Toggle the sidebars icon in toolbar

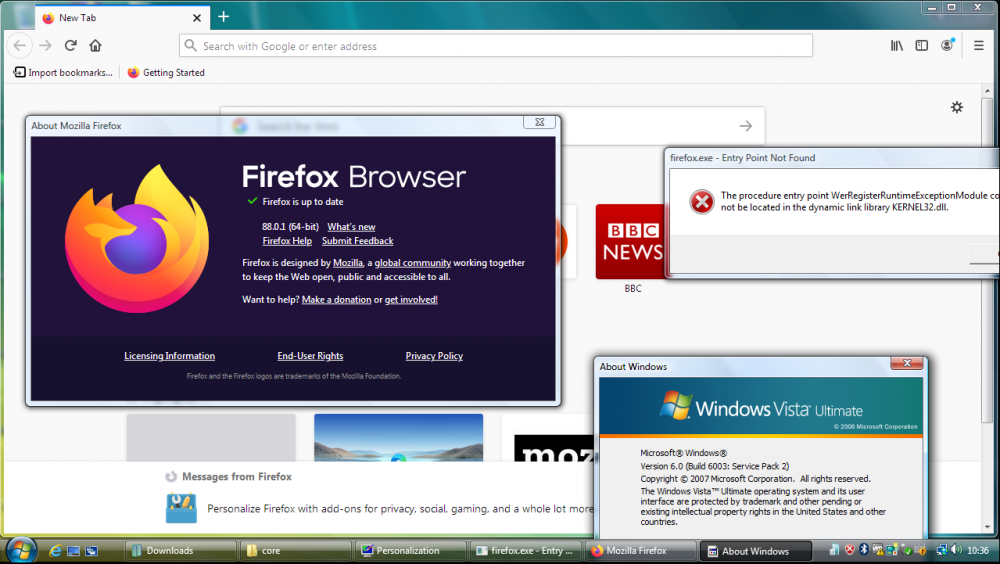click(921, 46)
